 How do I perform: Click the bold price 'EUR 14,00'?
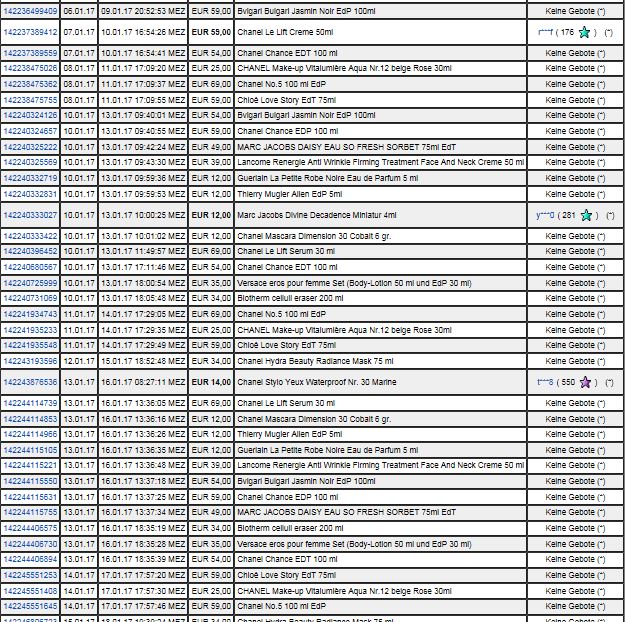pyautogui.click(x=211, y=382)
